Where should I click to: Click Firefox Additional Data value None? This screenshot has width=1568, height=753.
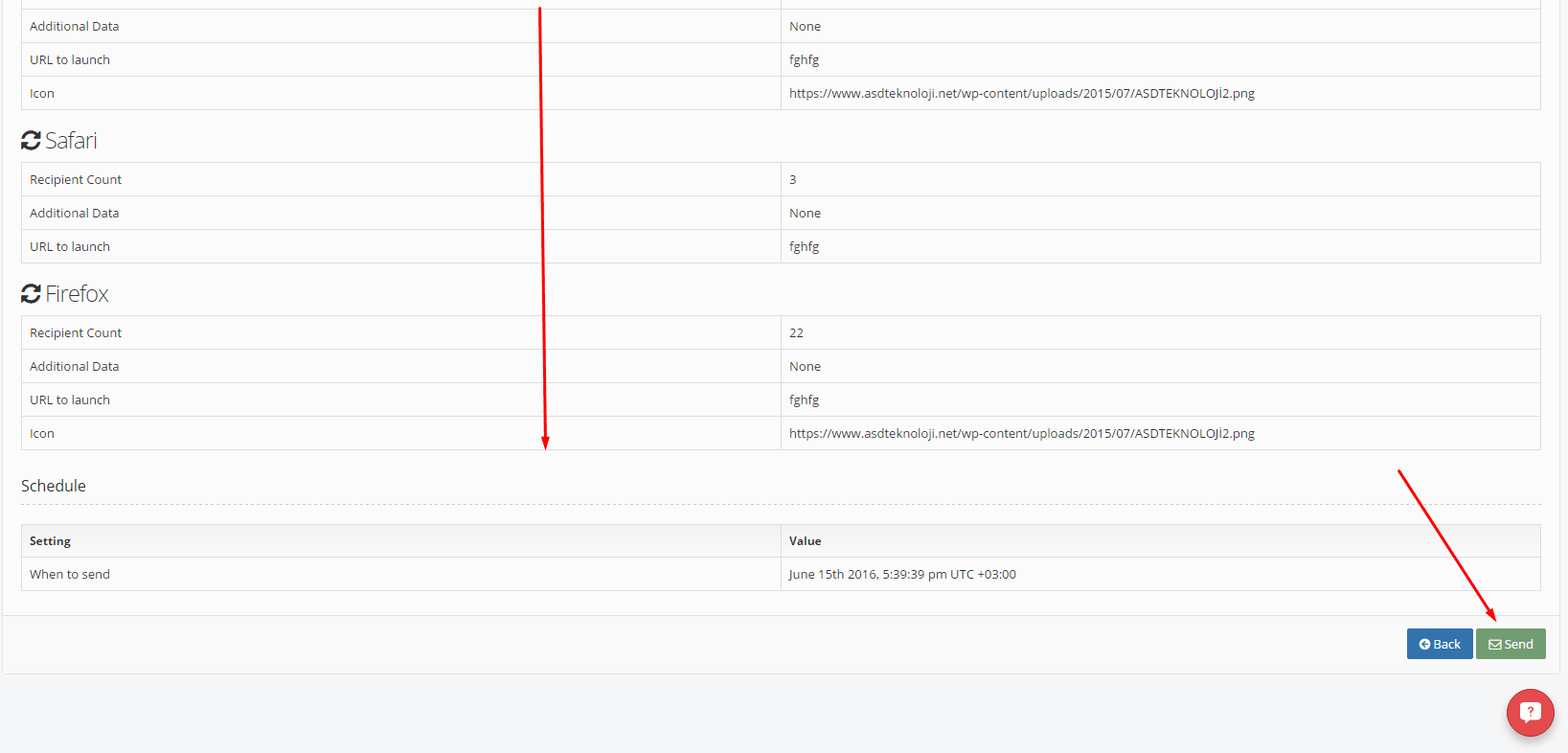805,366
